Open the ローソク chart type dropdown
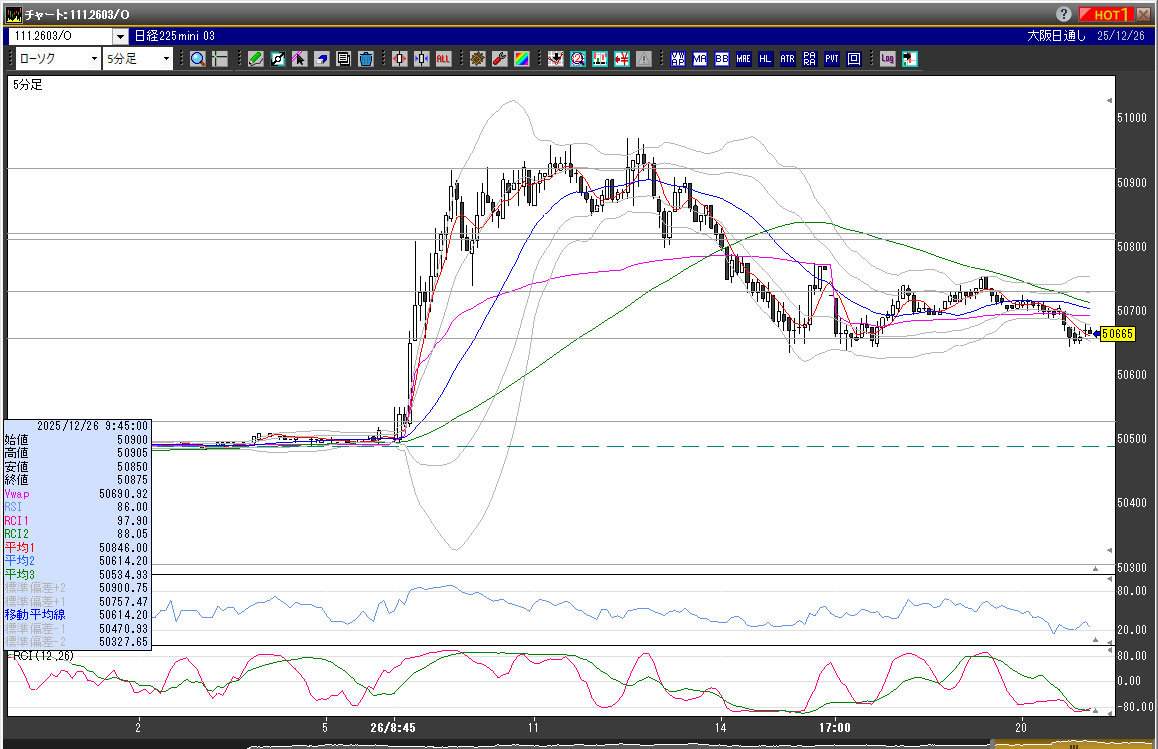Viewport: 1158px width, 749px height. point(57,59)
